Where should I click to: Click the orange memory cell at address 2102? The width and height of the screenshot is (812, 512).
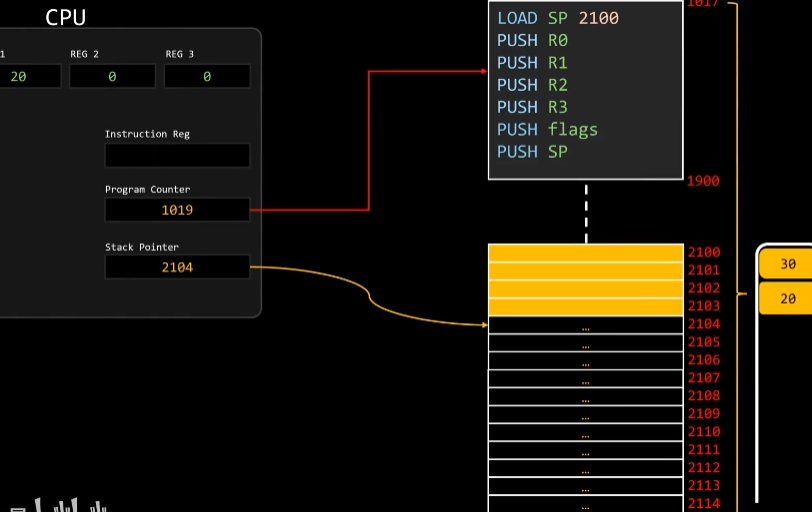(586, 289)
